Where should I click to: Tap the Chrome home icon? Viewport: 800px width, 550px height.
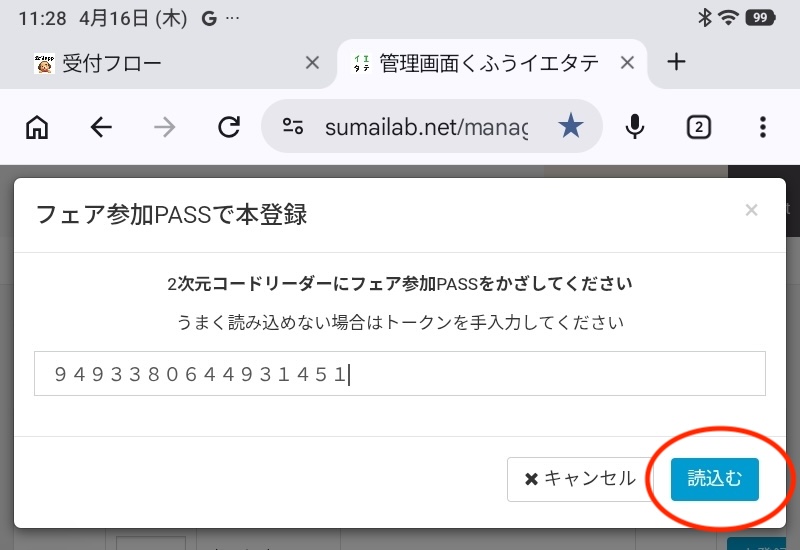point(37,127)
